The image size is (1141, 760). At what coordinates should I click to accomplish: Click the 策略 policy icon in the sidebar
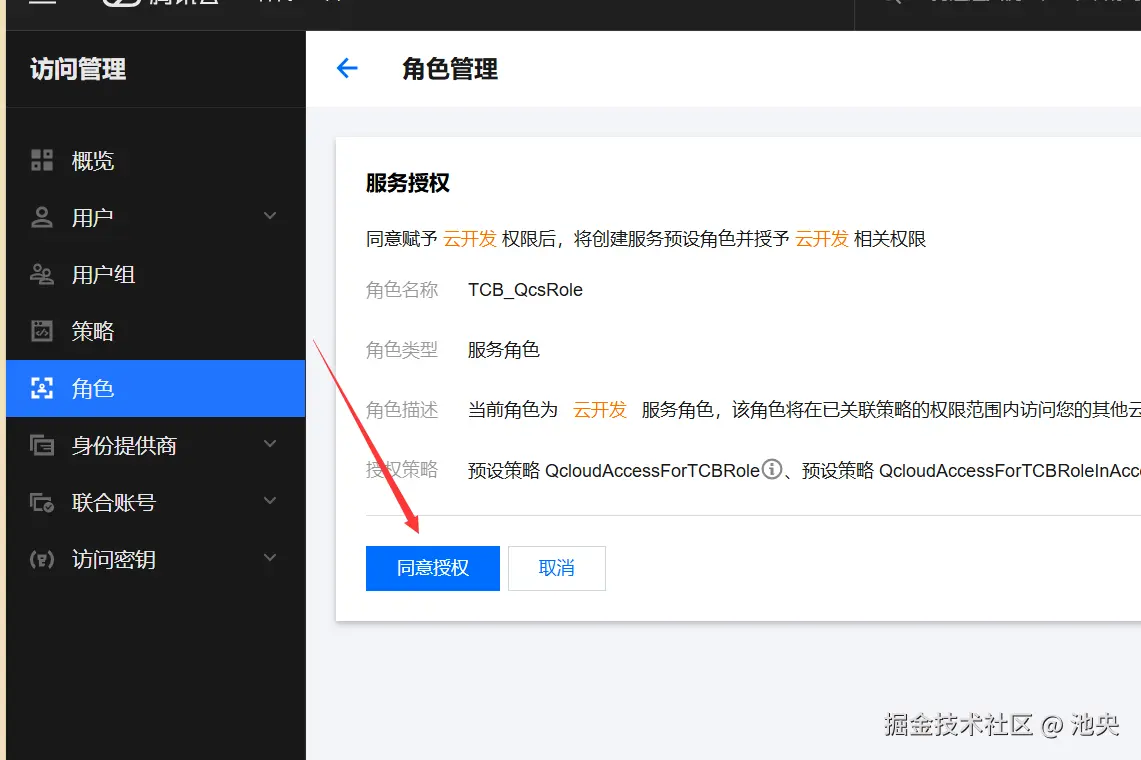click(42, 331)
